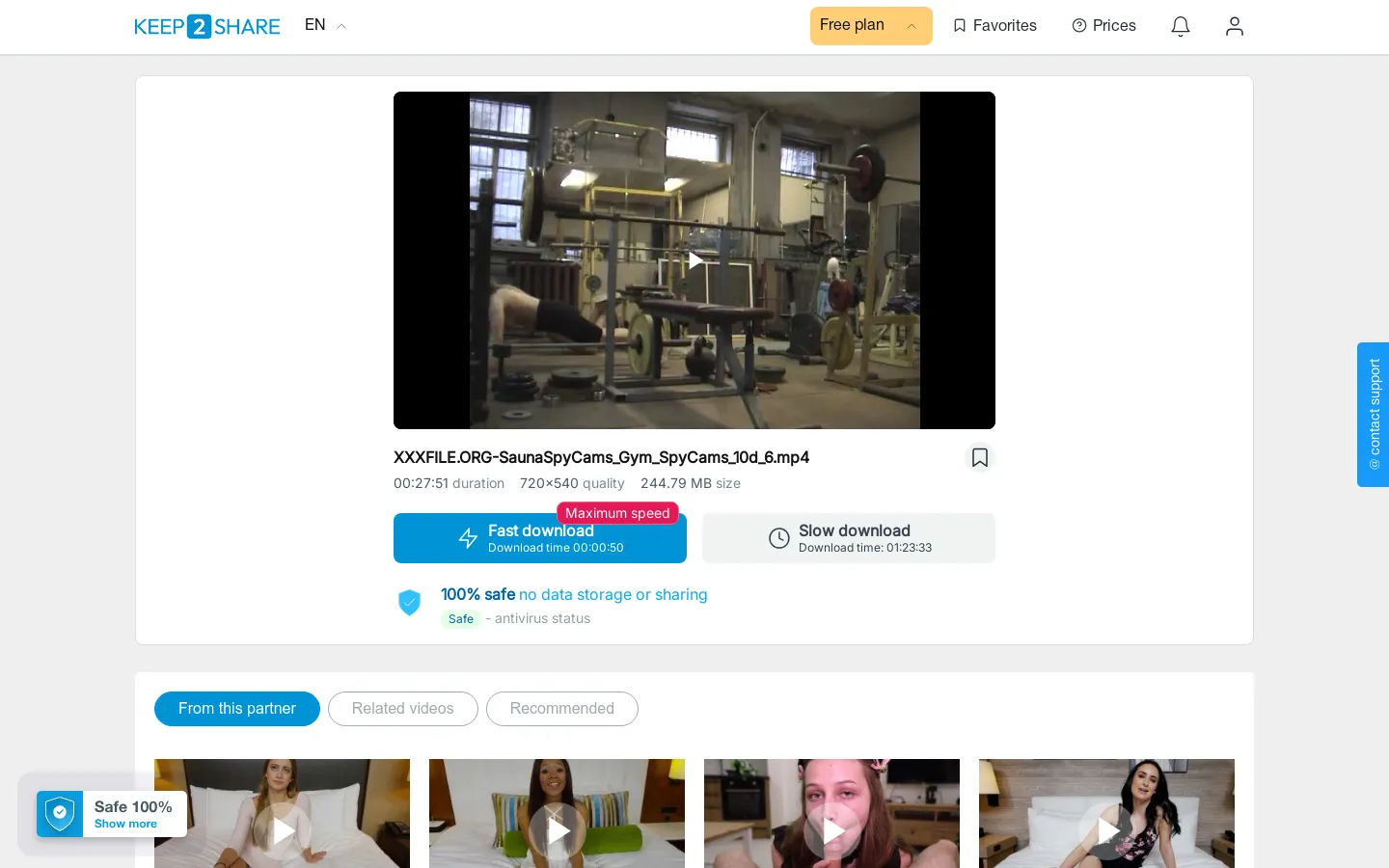This screenshot has width=1389, height=868.
Task: Bookmark this file with the bookmark icon
Action: click(980, 457)
